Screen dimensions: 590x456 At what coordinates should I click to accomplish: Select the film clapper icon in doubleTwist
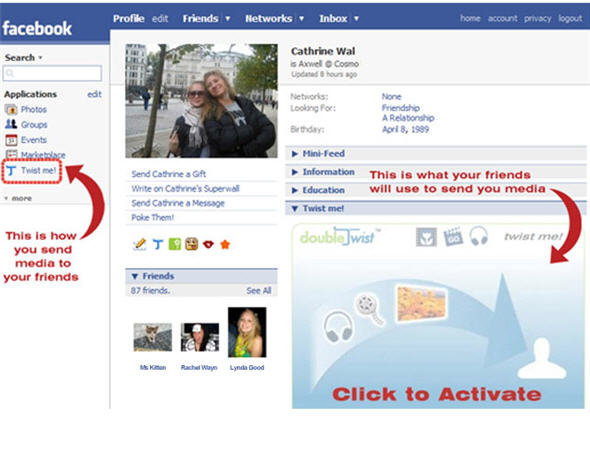tap(453, 237)
